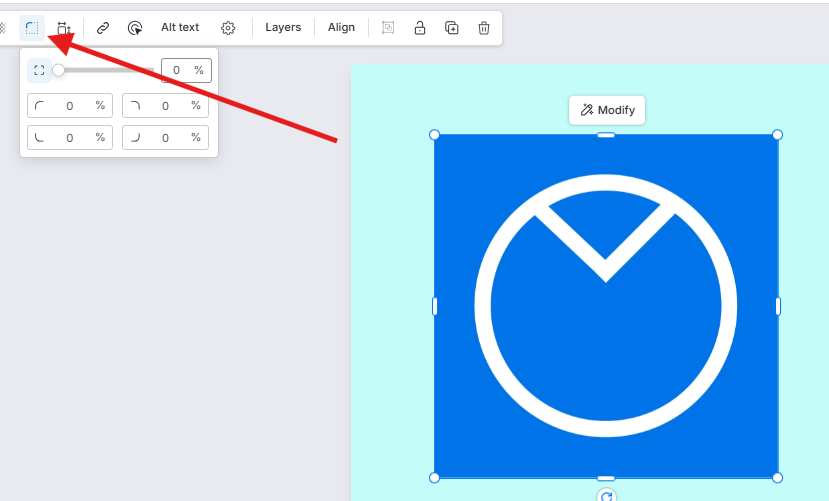Click the duplicate icon in toolbar

coord(452,28)
